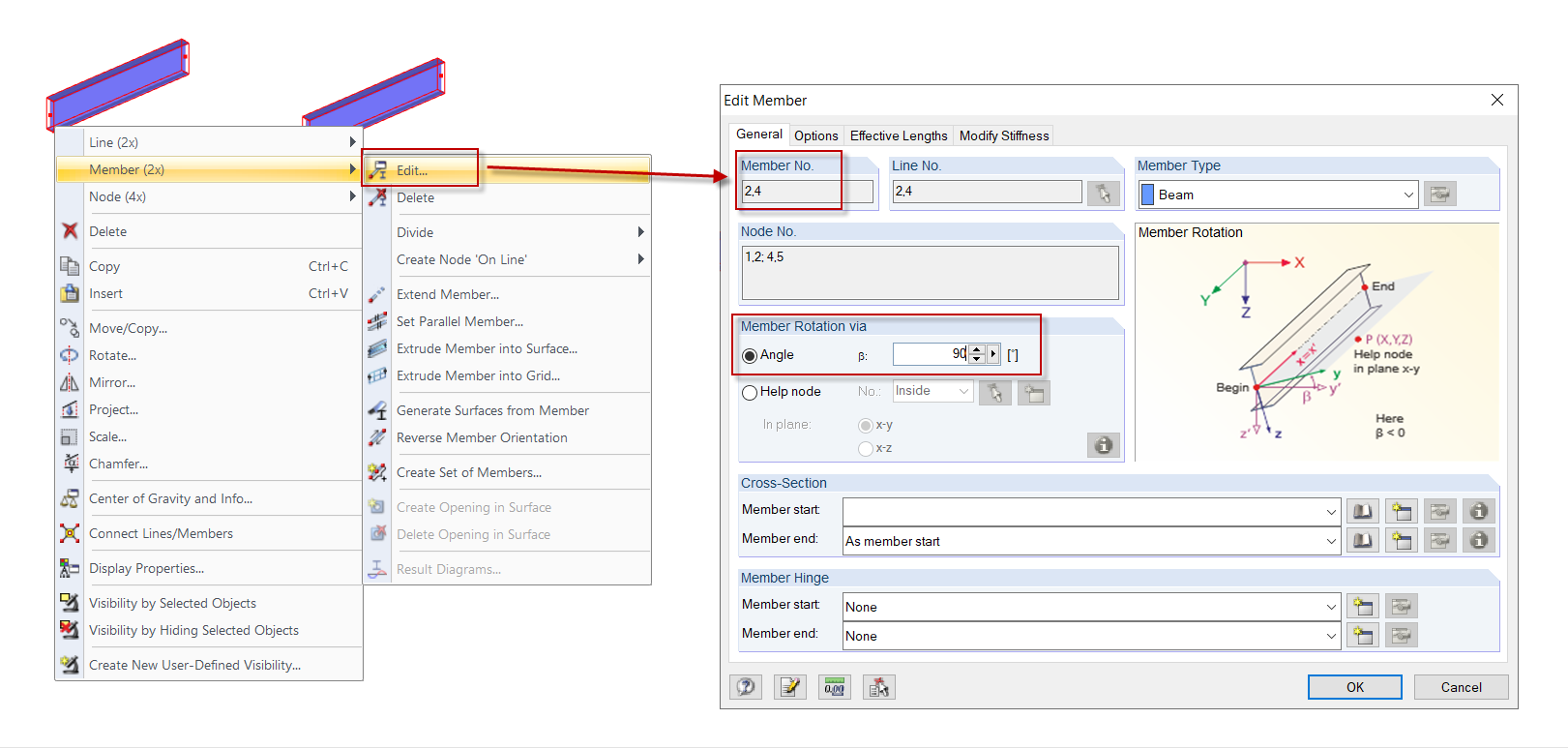Select Member (2x) in context menu
Viewport: 1568px width, 749px height.
pyautogui.click(x=208, y=169)
